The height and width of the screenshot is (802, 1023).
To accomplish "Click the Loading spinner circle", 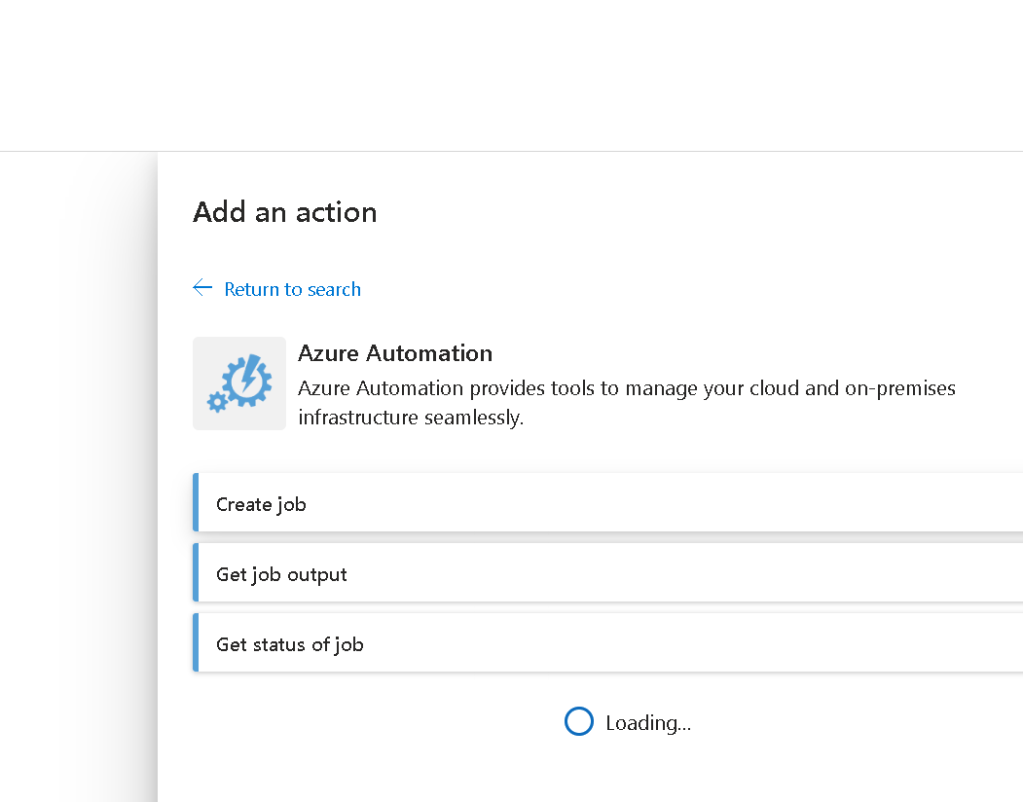I will pos(579,722).
